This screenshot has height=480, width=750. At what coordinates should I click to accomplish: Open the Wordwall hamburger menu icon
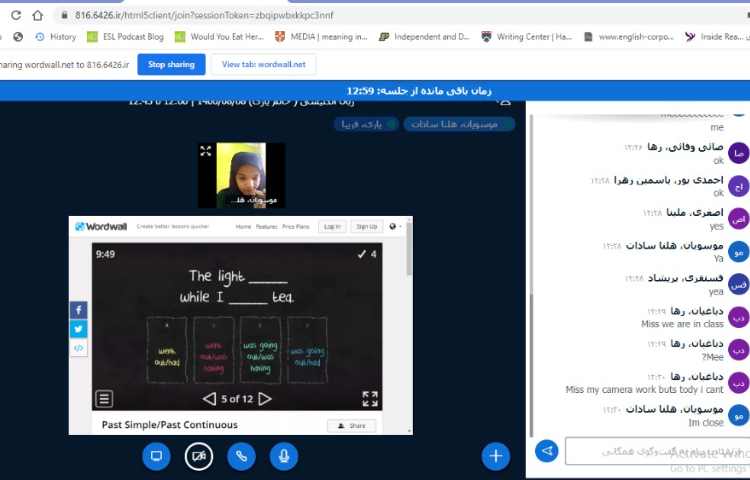pos(104,399)
